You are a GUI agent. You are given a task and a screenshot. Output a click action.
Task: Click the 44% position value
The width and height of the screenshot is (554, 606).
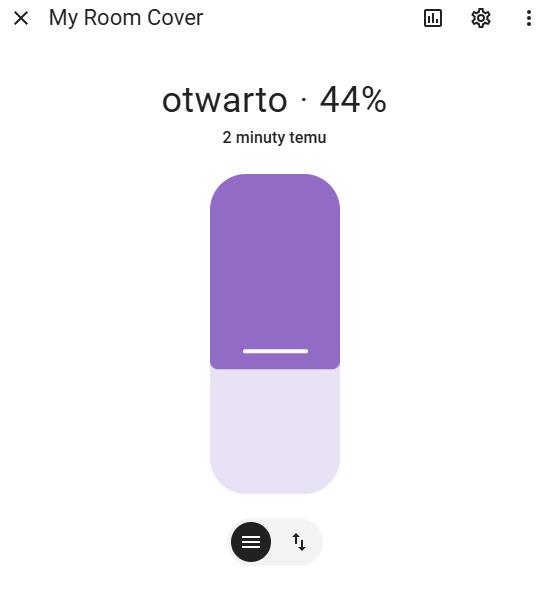353,100
